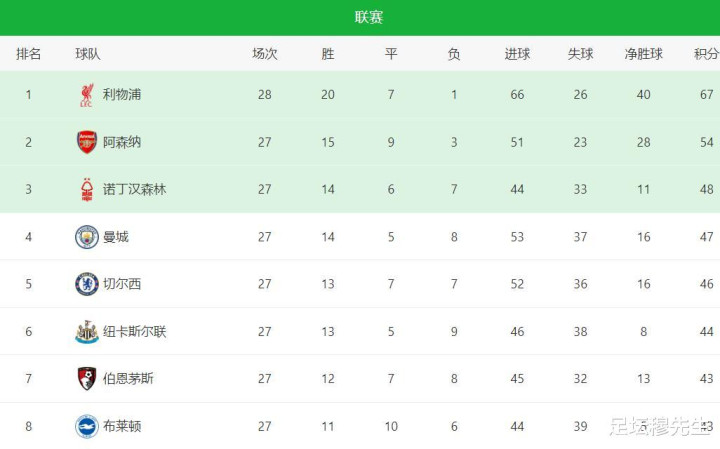The height and width of the screenshot is (449, 720).
Task: Click the Chelsea lion badge icon
Action: (87, 284)
